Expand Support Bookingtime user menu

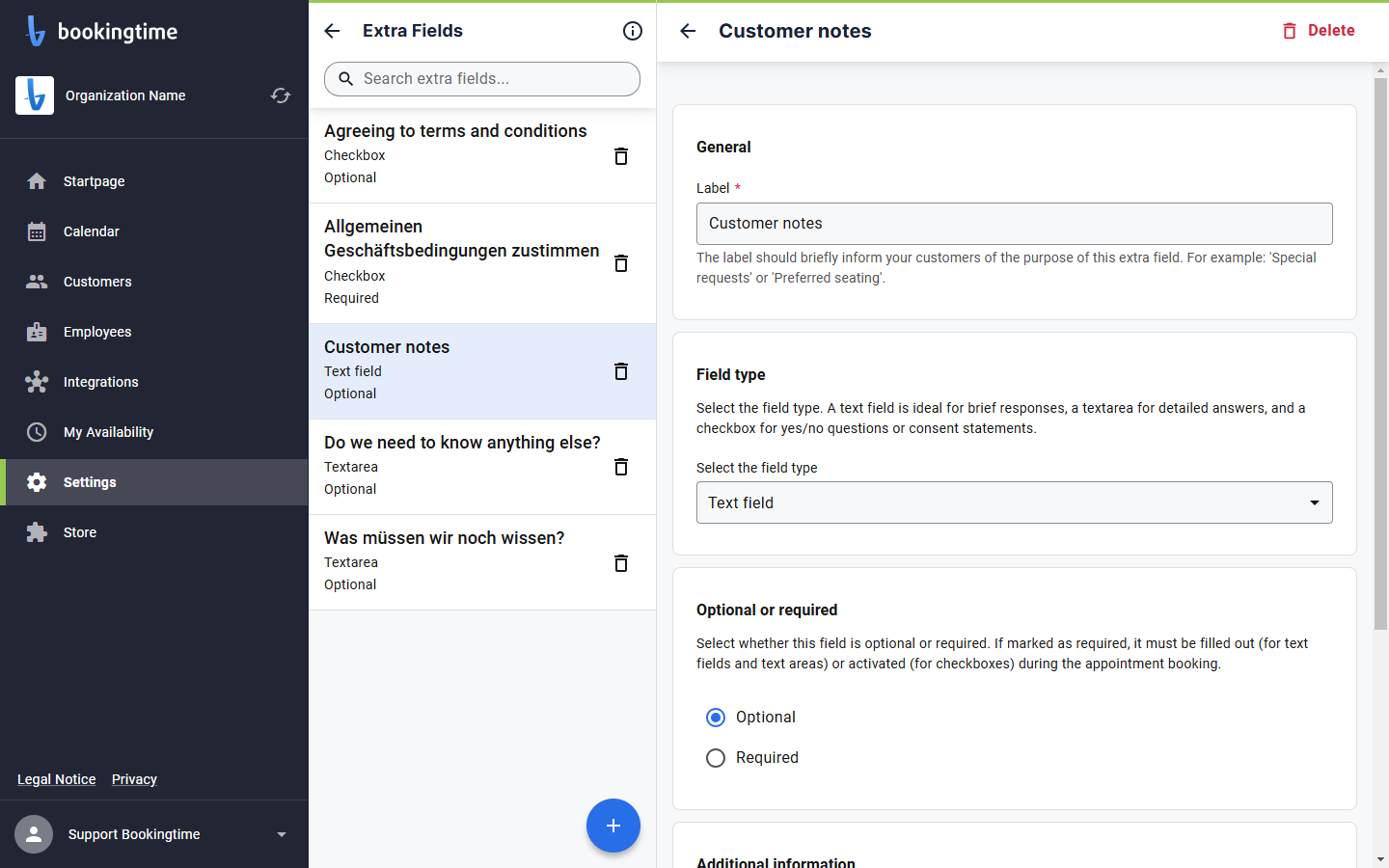[x=282, y=834]
